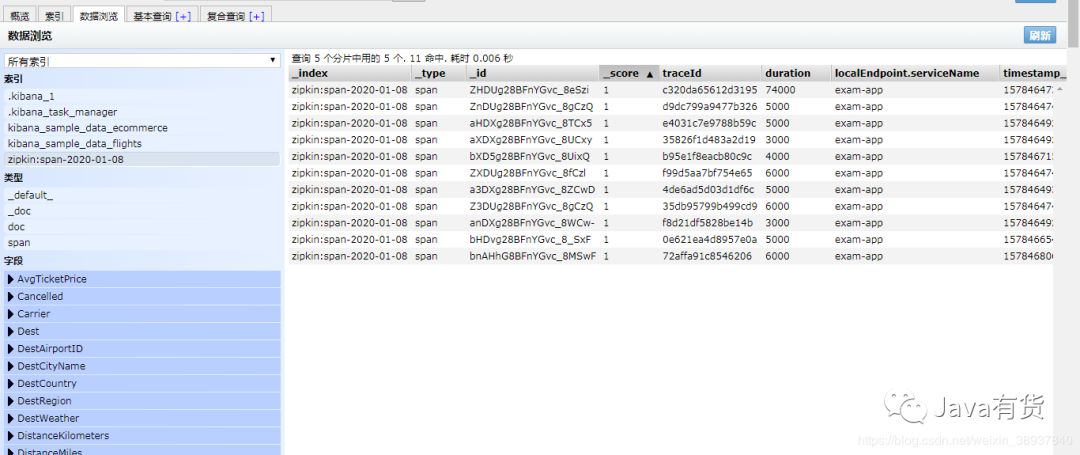Viewport: 1080px width, 455px height.
Task: Click traceId 72affa91c8546206 cell
Action: pos(706,256)
